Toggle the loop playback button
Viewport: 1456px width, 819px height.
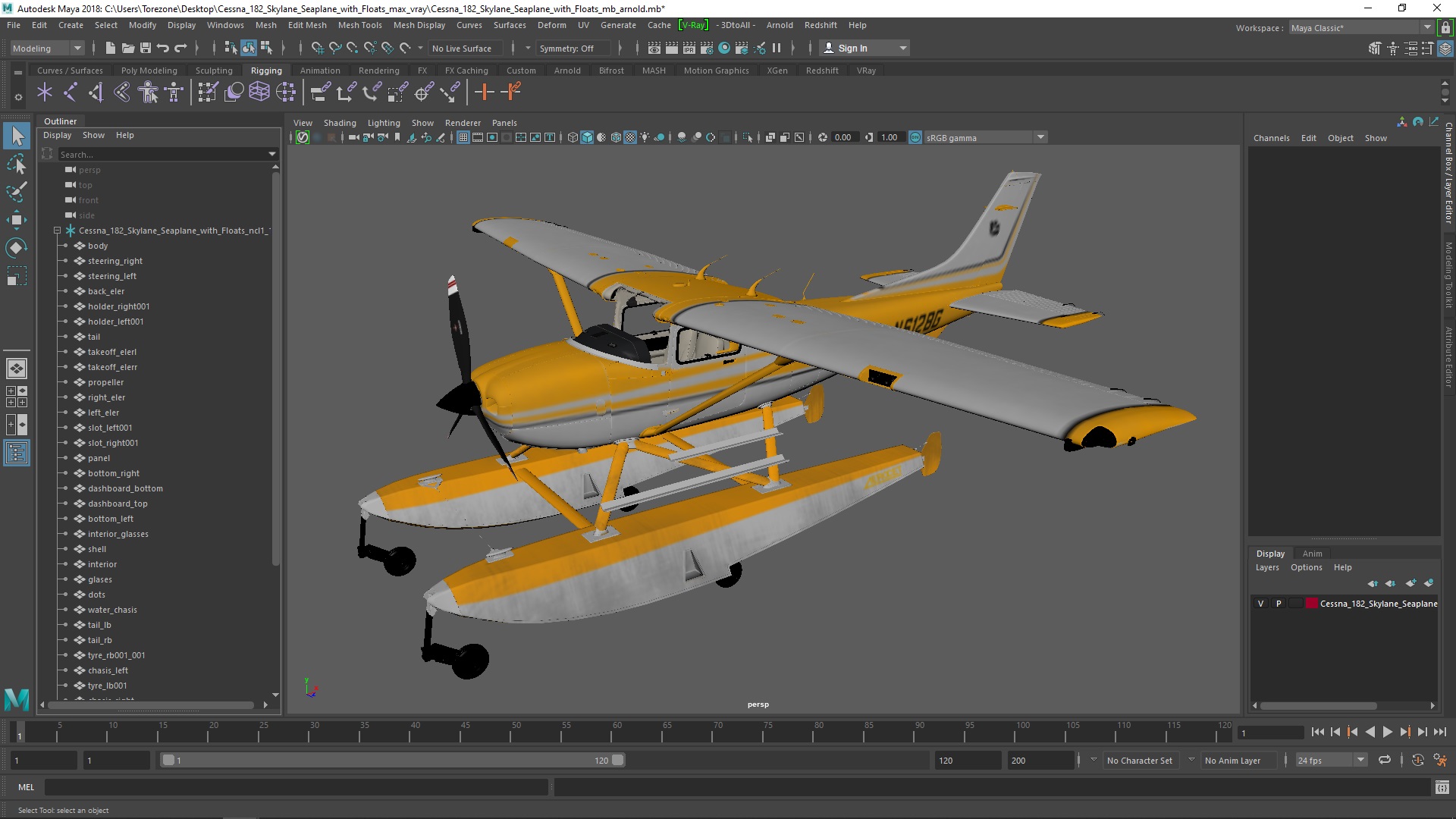coord(1385,760)
